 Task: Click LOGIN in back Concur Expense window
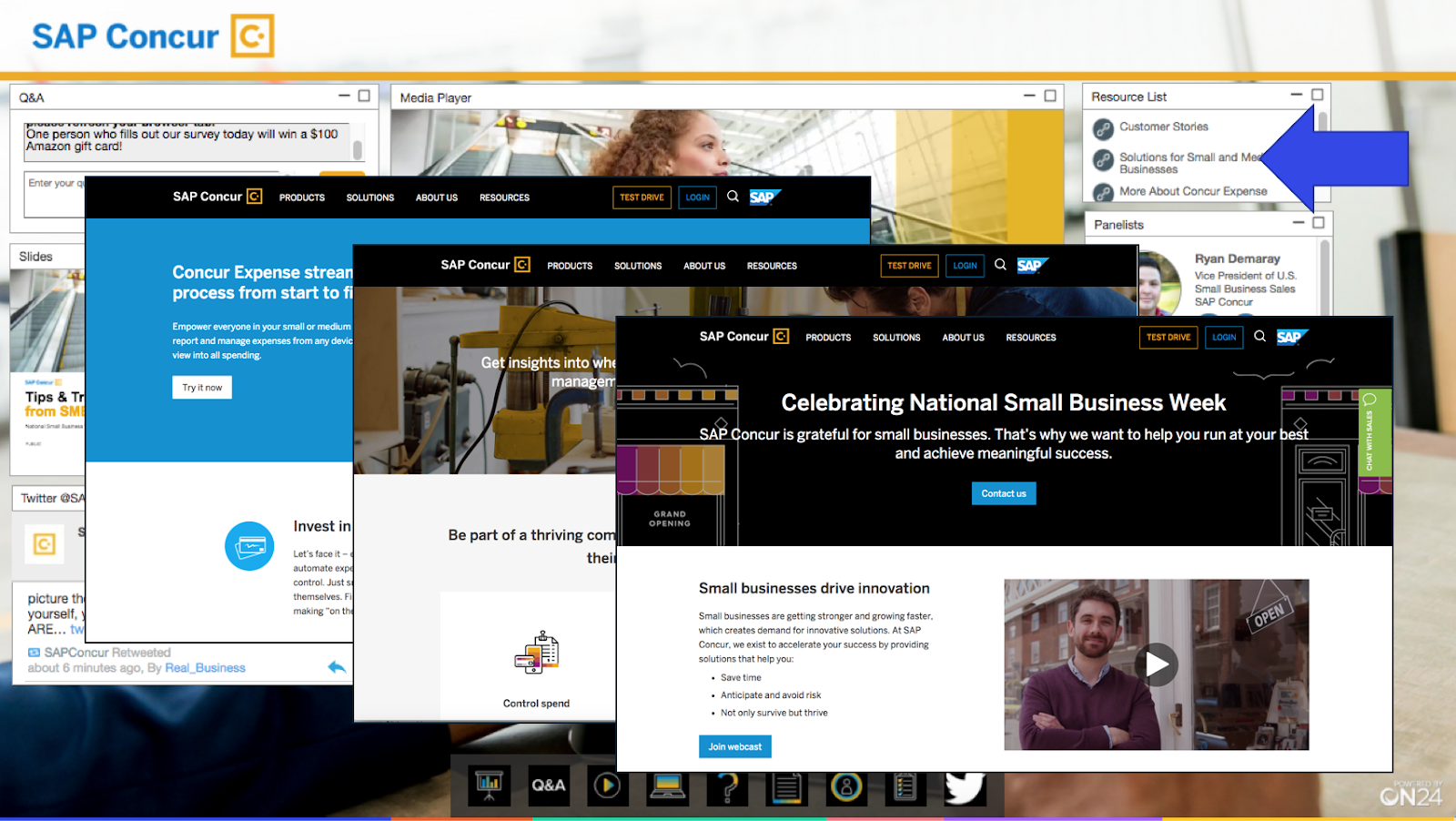click(x=698, y=197)
